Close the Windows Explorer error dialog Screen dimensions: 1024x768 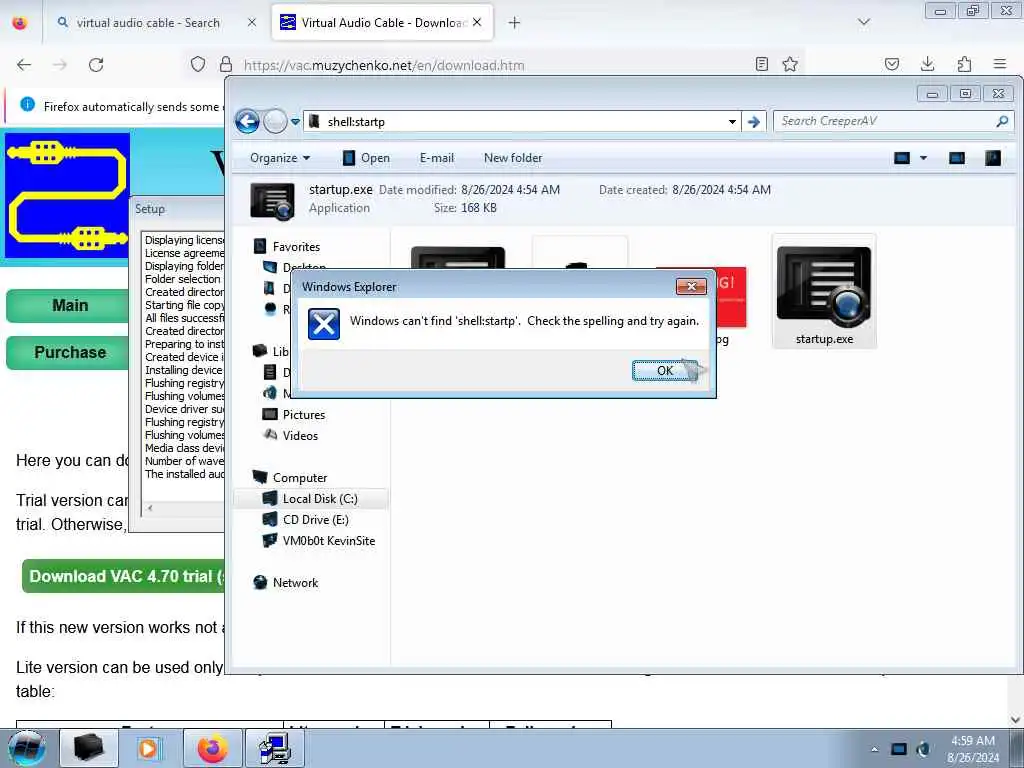691,286
